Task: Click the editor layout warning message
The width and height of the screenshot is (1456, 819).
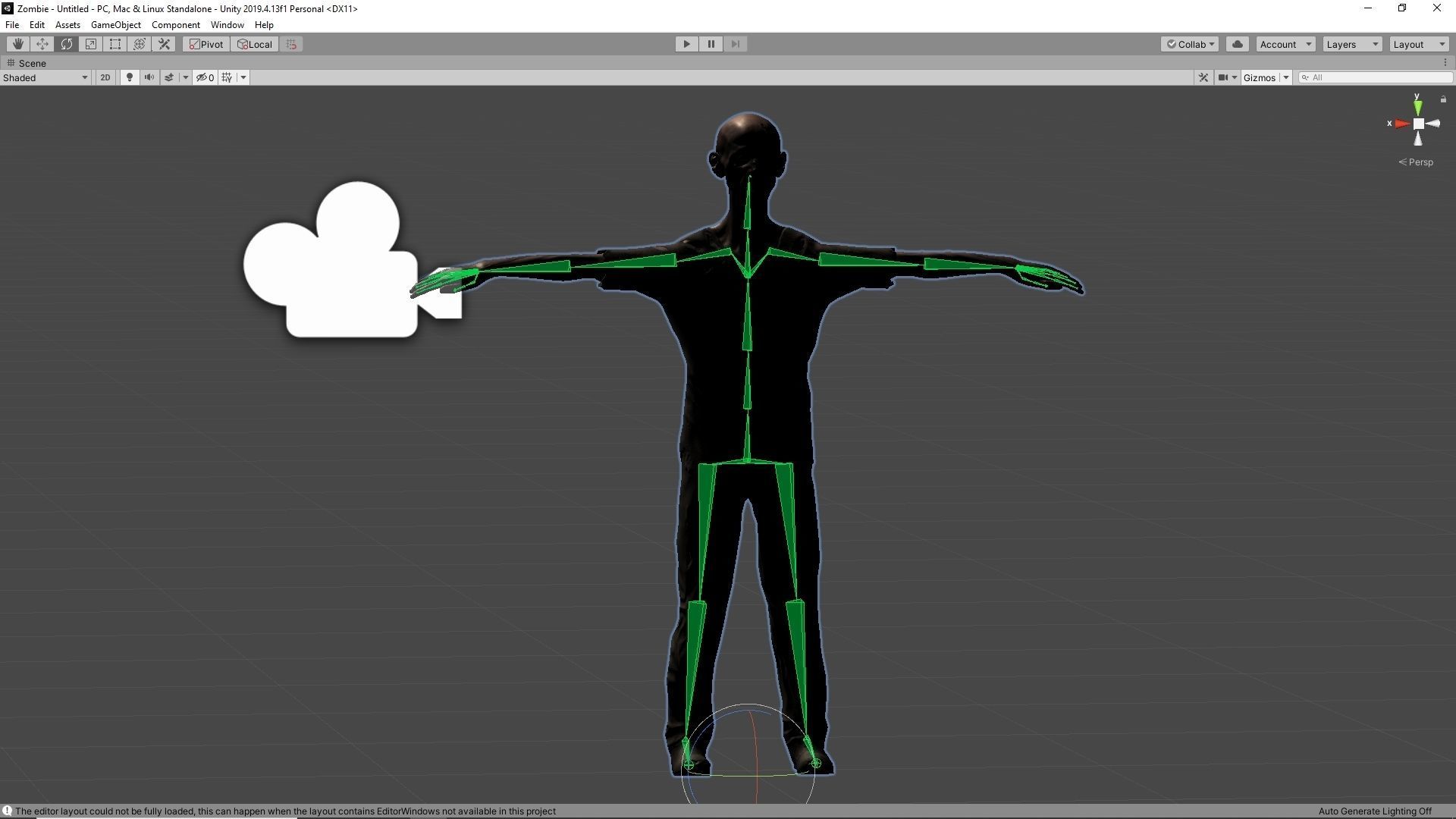Action: click(285, 811)
